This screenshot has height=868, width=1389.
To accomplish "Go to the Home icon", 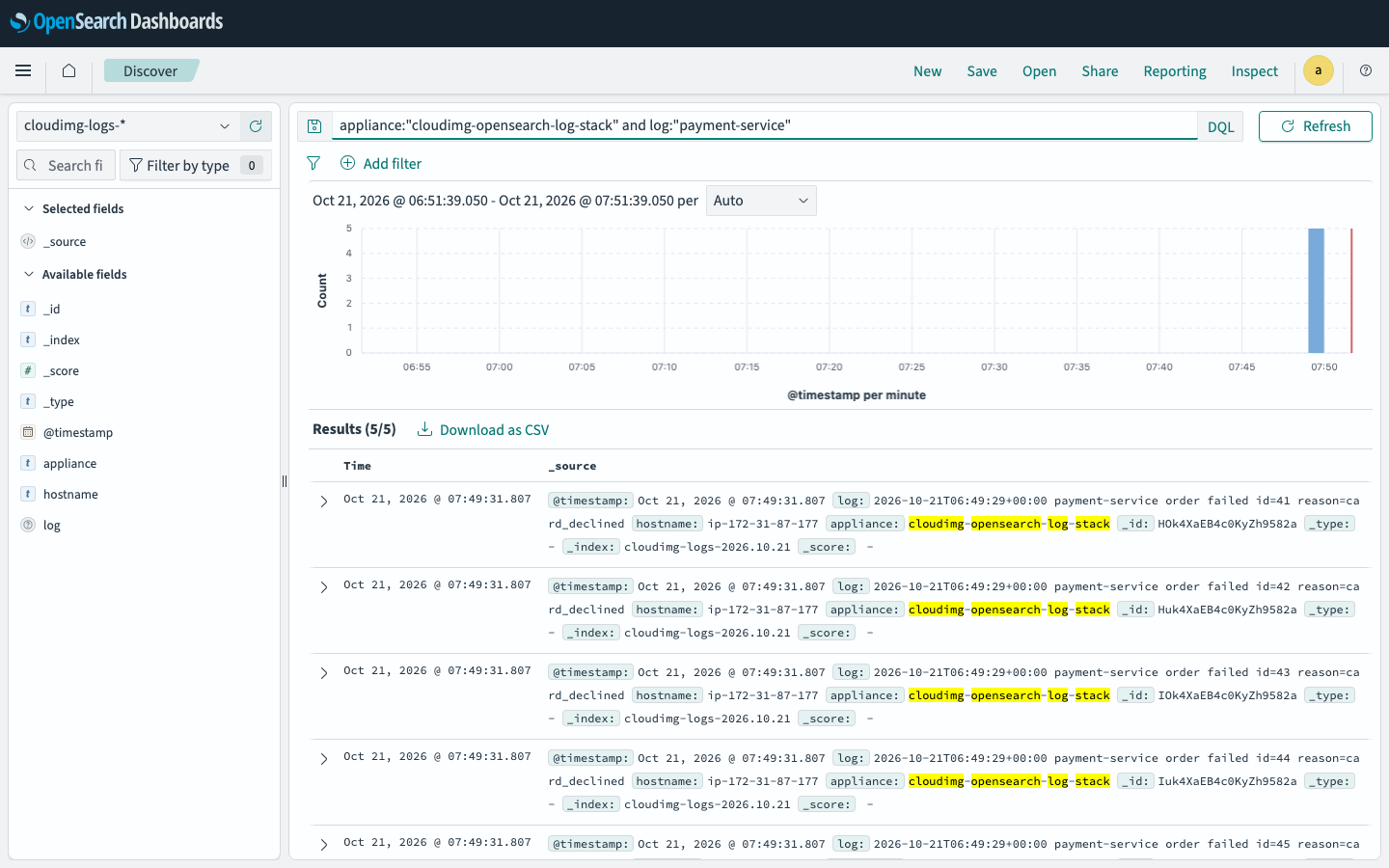I will tap(68, 70).
